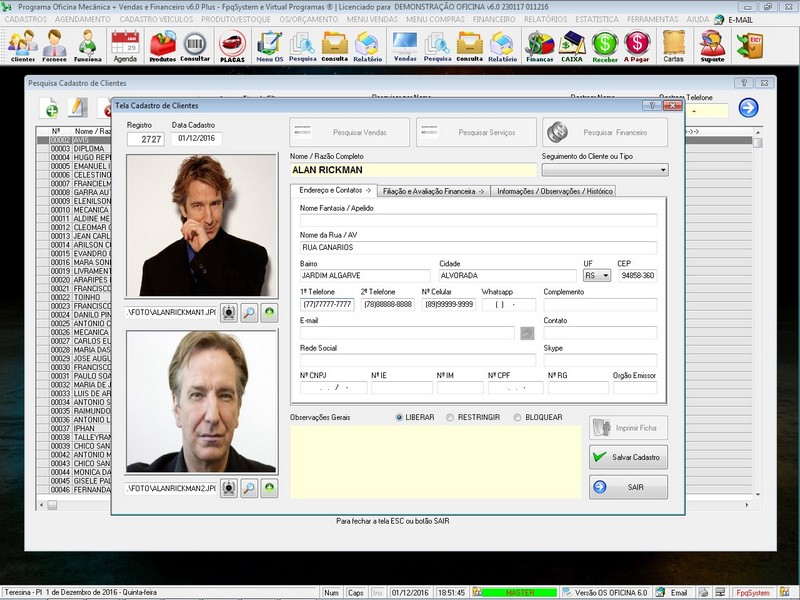Open the Produtos toolbox icon
This screenshot has height=600, width=800.
tap(163, 46)
